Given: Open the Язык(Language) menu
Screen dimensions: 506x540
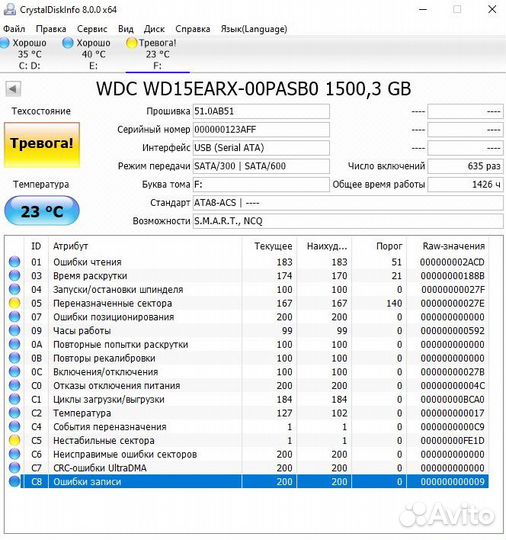Looking at the screenshot, I should click(254, 29).
